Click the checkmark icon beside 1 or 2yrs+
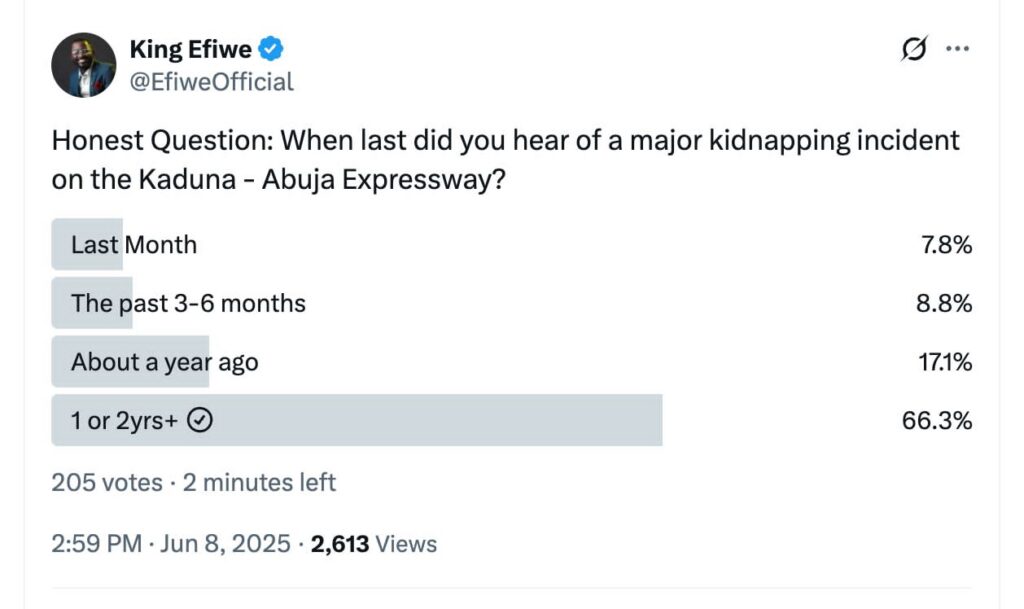 200,420
